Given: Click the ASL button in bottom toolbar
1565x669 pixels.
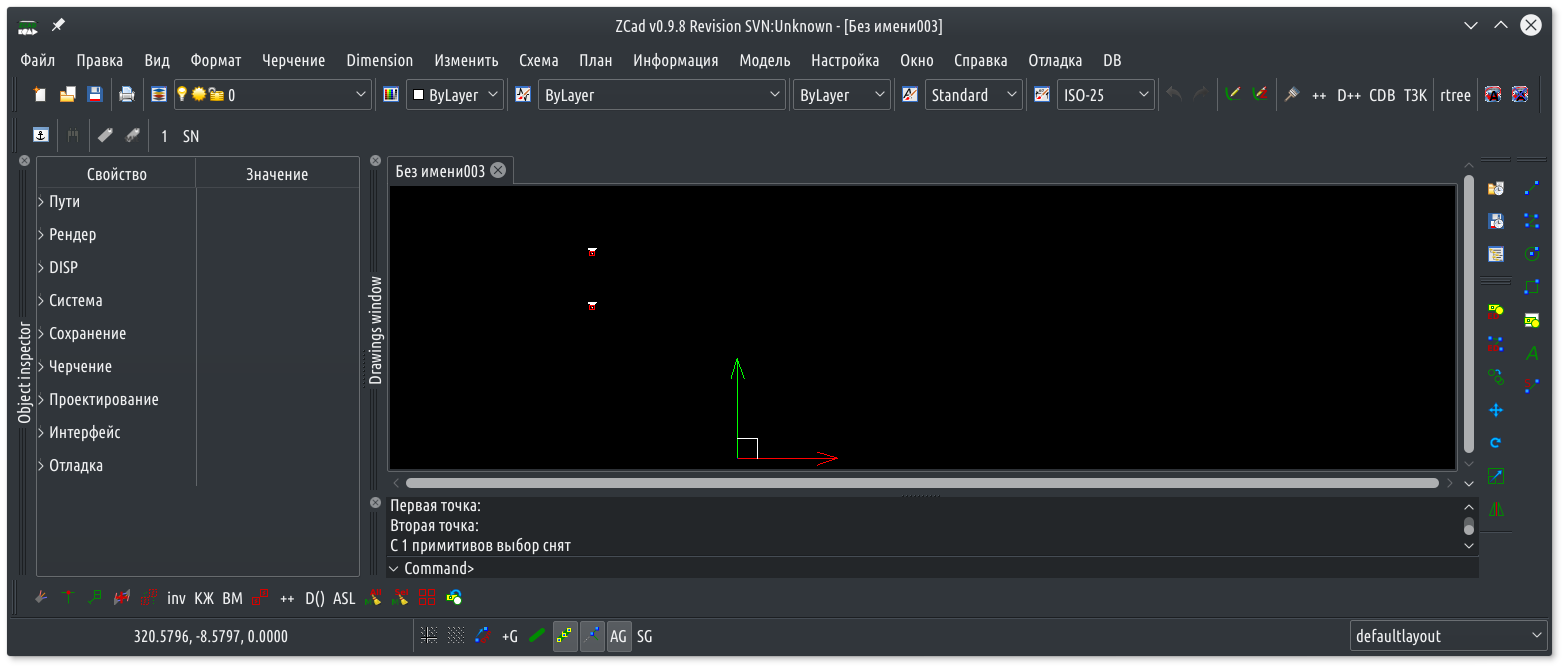Looking at the screenshot, I should click(x=344, y=598).
